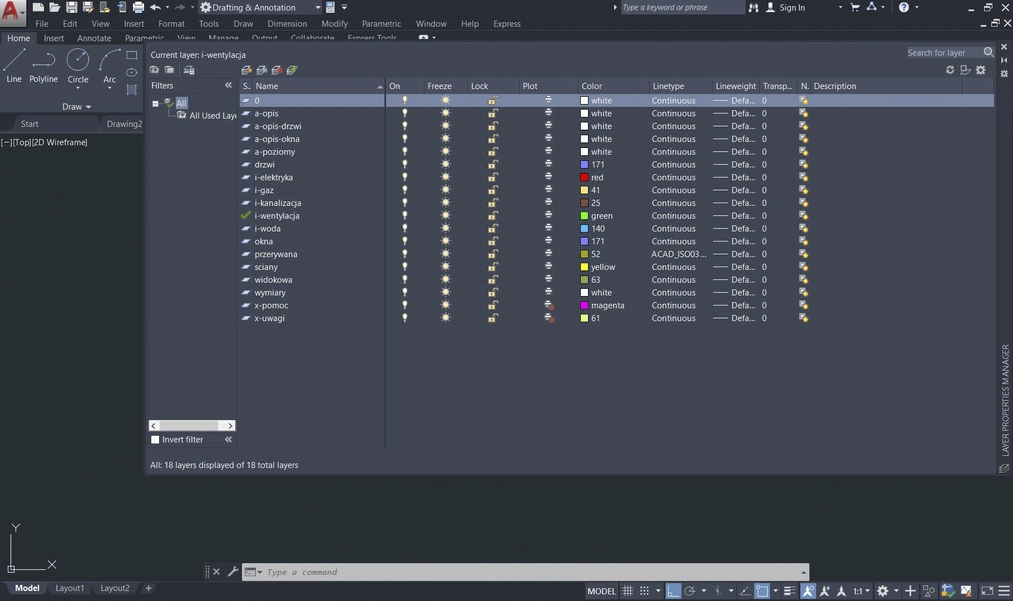The width and height of the screenshot is (1013, 601).
Task: Click the Delete Layer icon with red mark
Action: coord(277,70)
